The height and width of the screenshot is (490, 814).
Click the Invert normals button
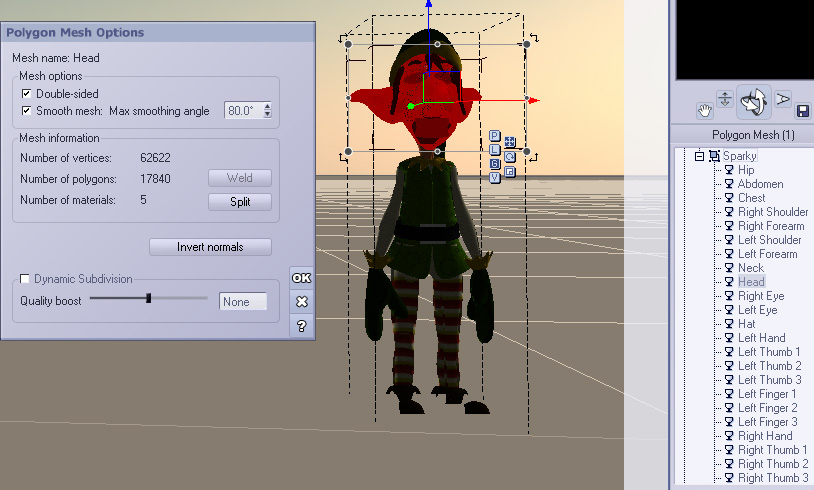[210, 247]
